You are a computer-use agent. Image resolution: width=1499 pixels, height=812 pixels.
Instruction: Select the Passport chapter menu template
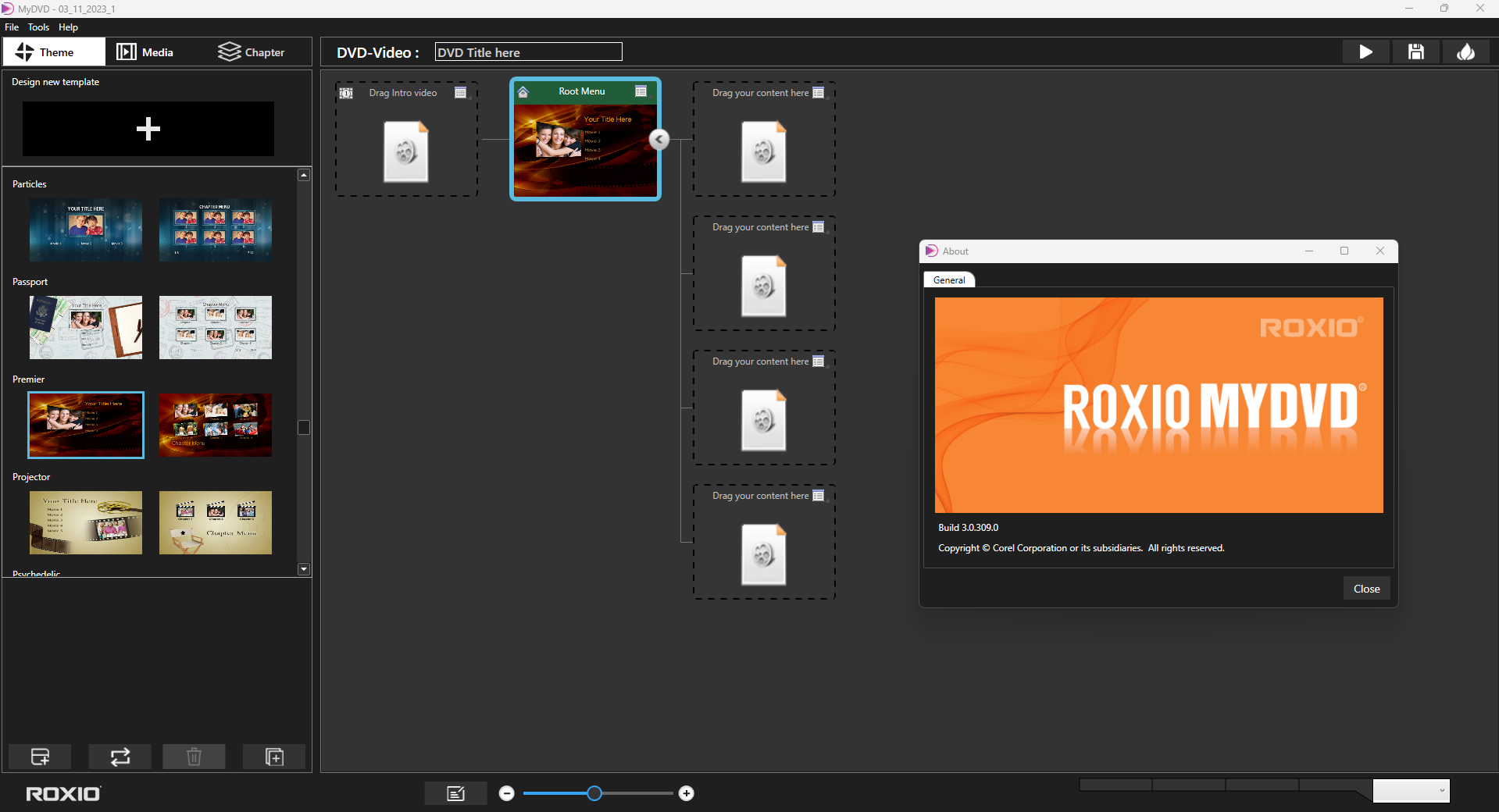(x=216, y=327)
